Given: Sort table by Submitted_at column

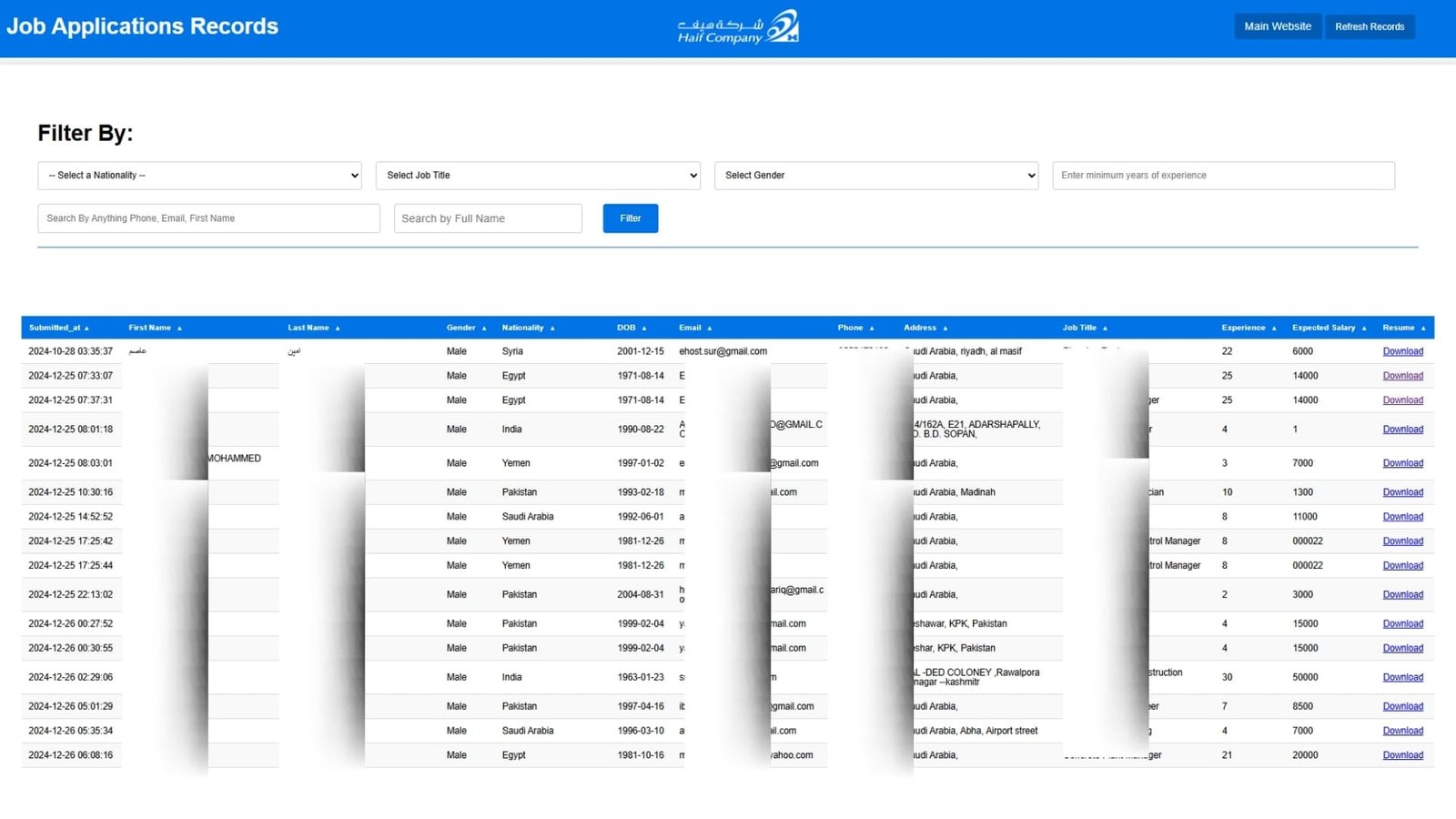Looking at the screenshot, I should coord(58,328).
